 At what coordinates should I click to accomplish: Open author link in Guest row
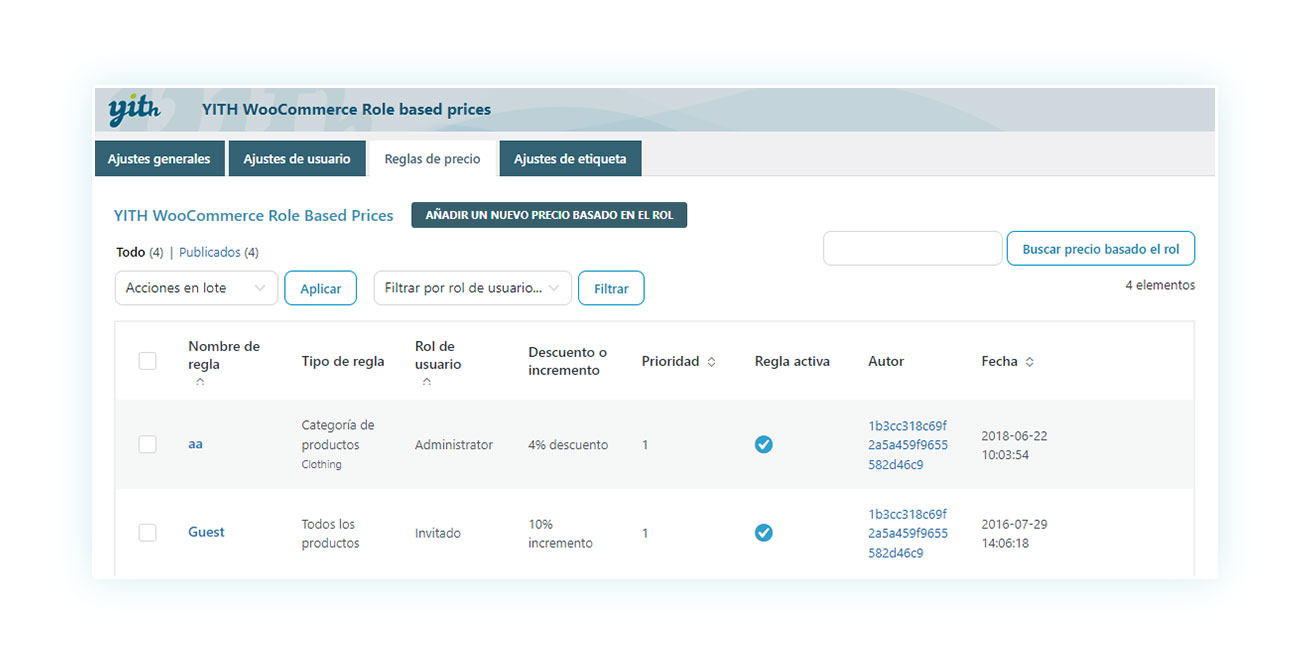(x=908, y=533)
